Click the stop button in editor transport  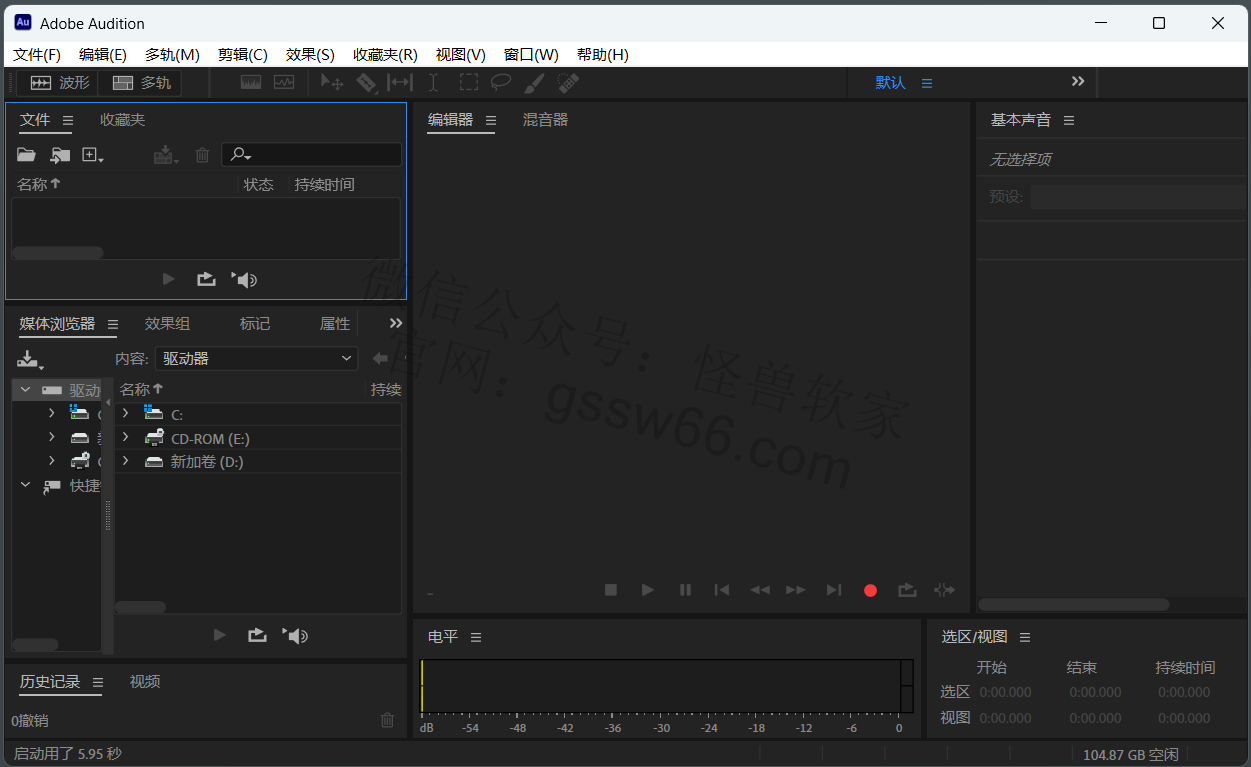tap(611, 590)
